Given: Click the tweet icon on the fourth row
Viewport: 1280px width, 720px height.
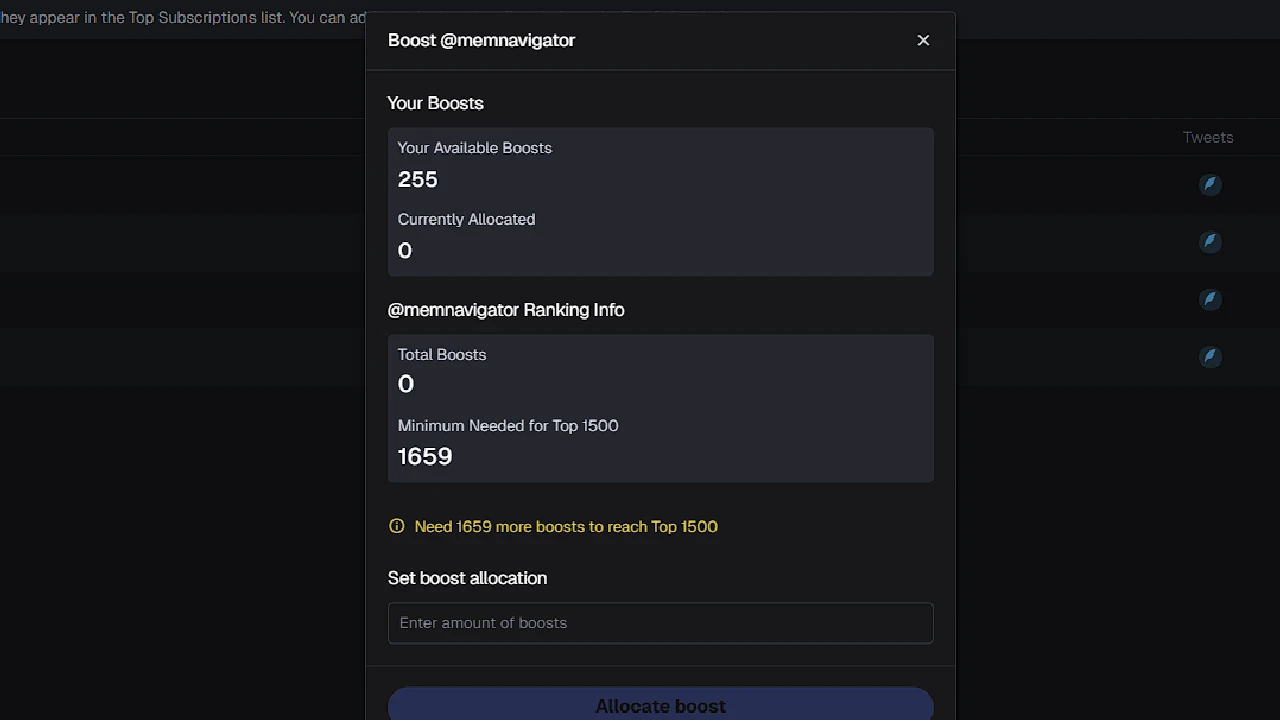Looking at the screenshot, I should [1210, 356].
